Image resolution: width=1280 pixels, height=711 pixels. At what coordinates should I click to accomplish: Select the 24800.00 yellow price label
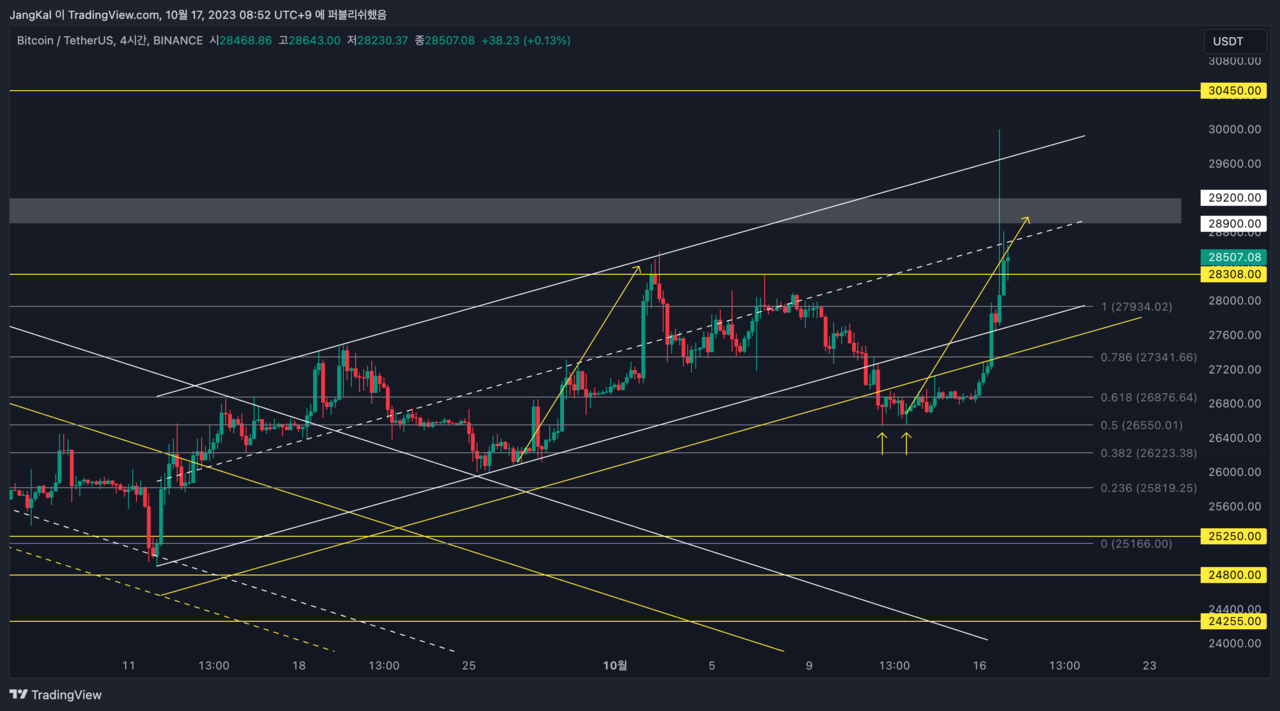click(1237, 575)
